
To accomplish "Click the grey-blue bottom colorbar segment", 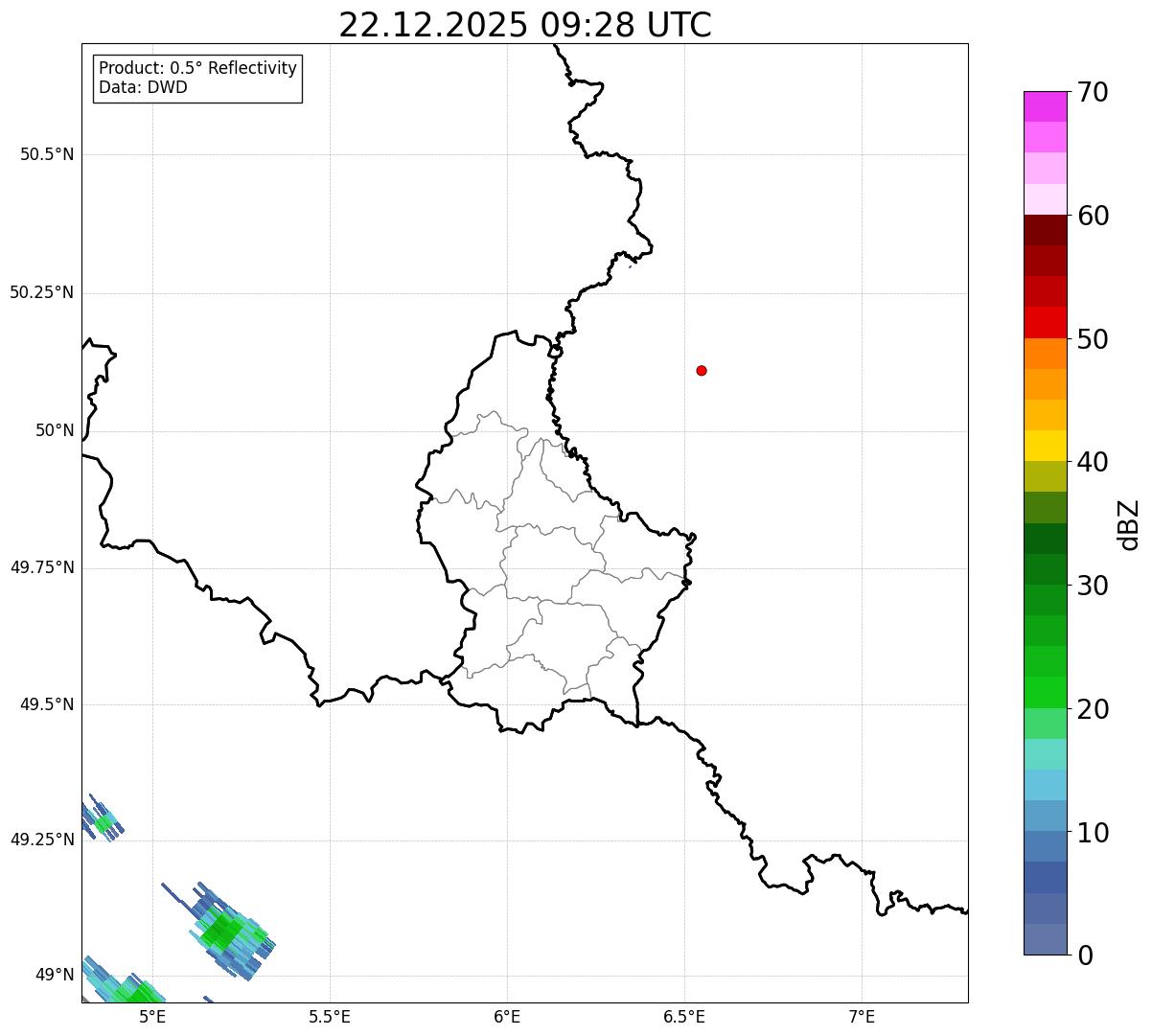I will [x=1045, y=939].
